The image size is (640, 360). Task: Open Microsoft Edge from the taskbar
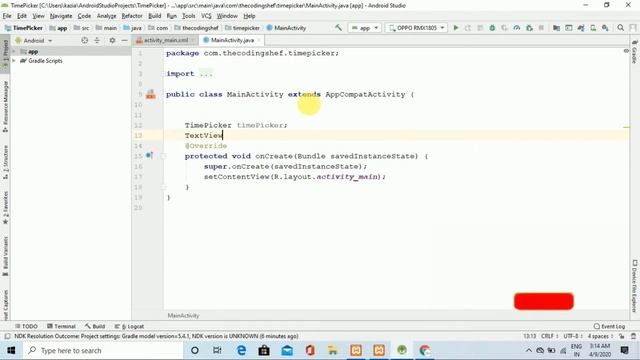[241, 350]
